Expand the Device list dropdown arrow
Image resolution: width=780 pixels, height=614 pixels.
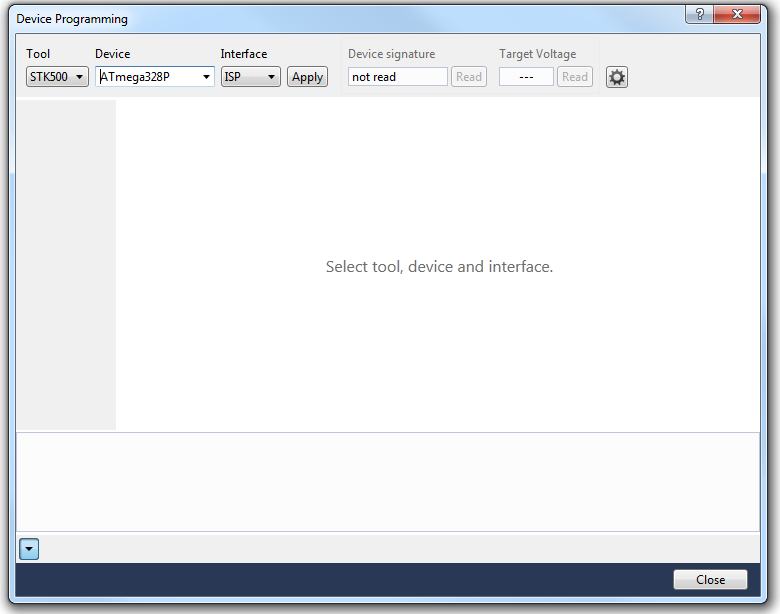[206, 77]
